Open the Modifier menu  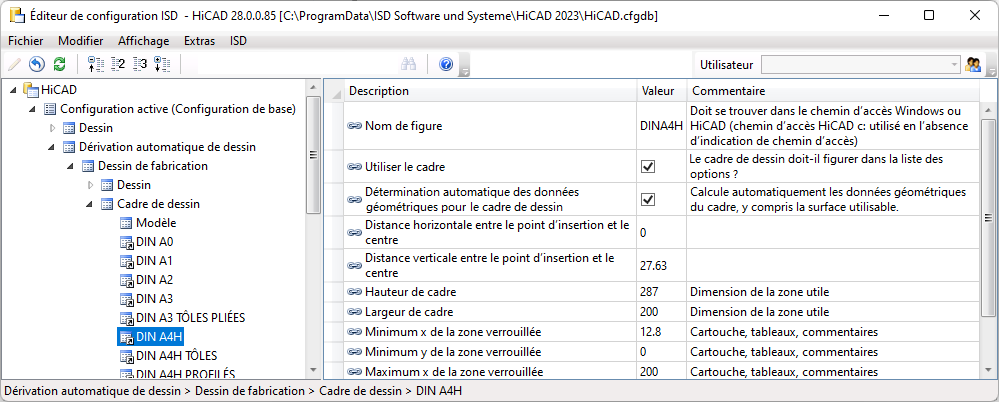pos(81,41)
